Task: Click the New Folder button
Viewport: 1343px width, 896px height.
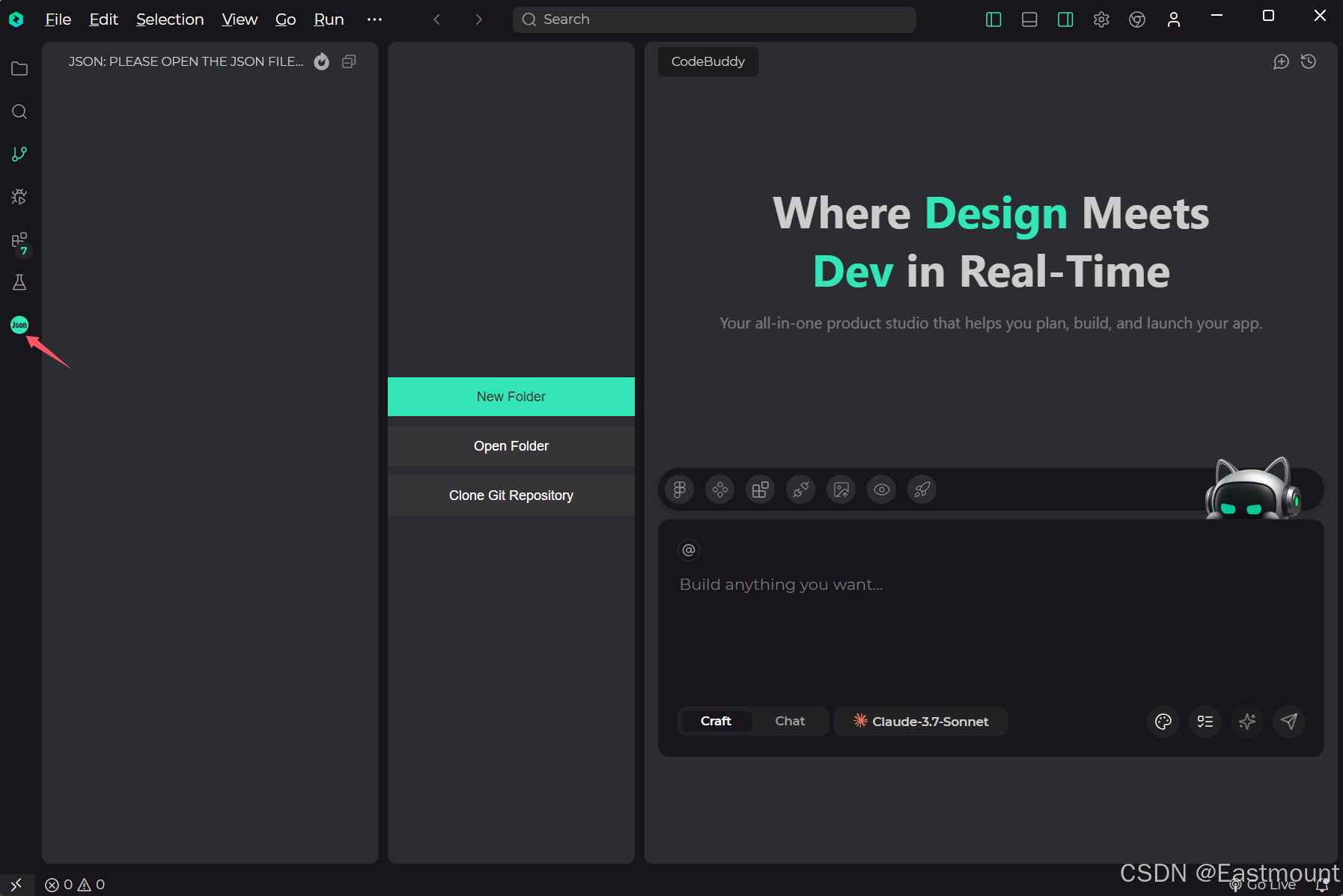Action: (x=511, y=397)
